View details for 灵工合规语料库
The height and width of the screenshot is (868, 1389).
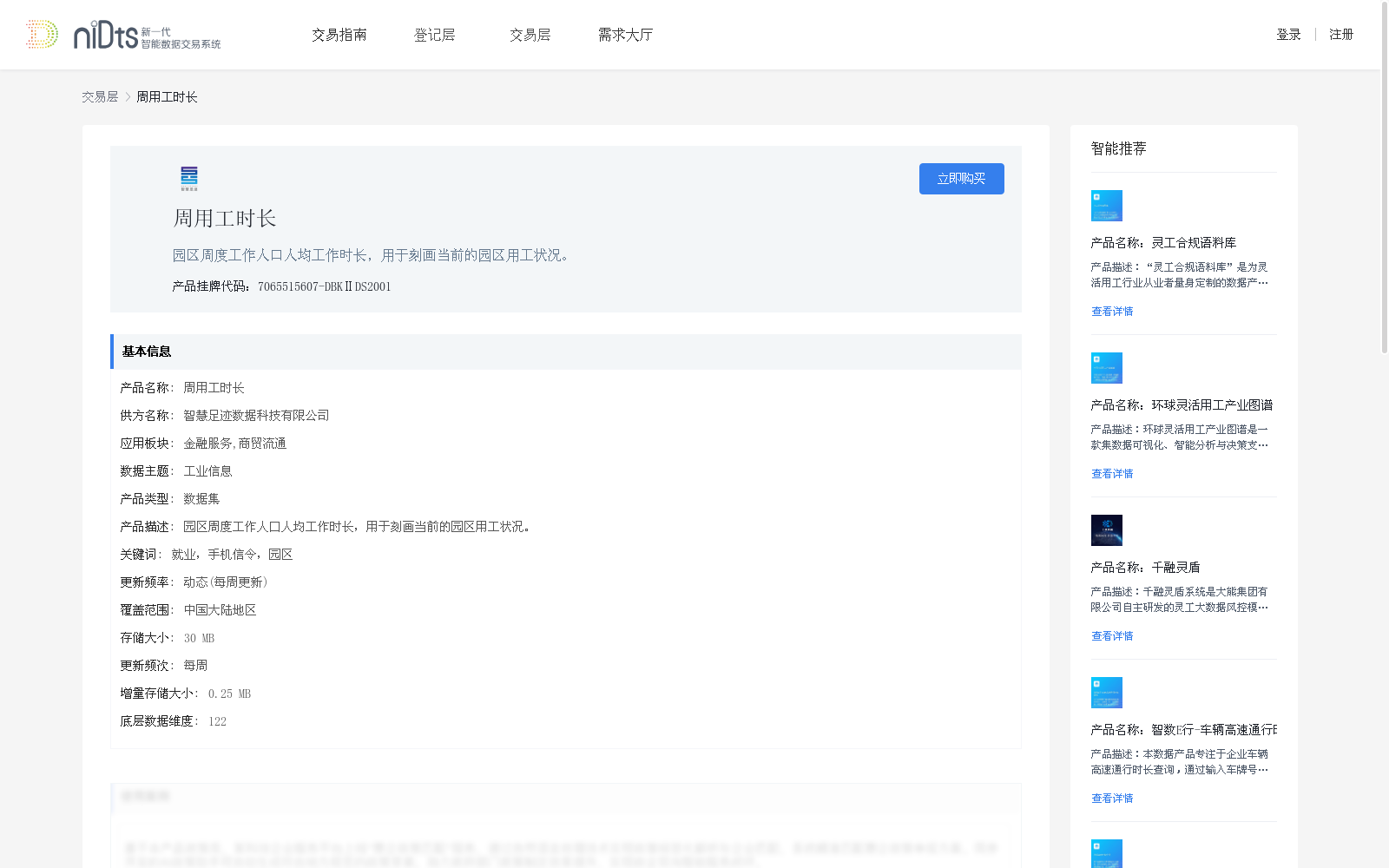pyautogui.click(x=1112, y=312)
